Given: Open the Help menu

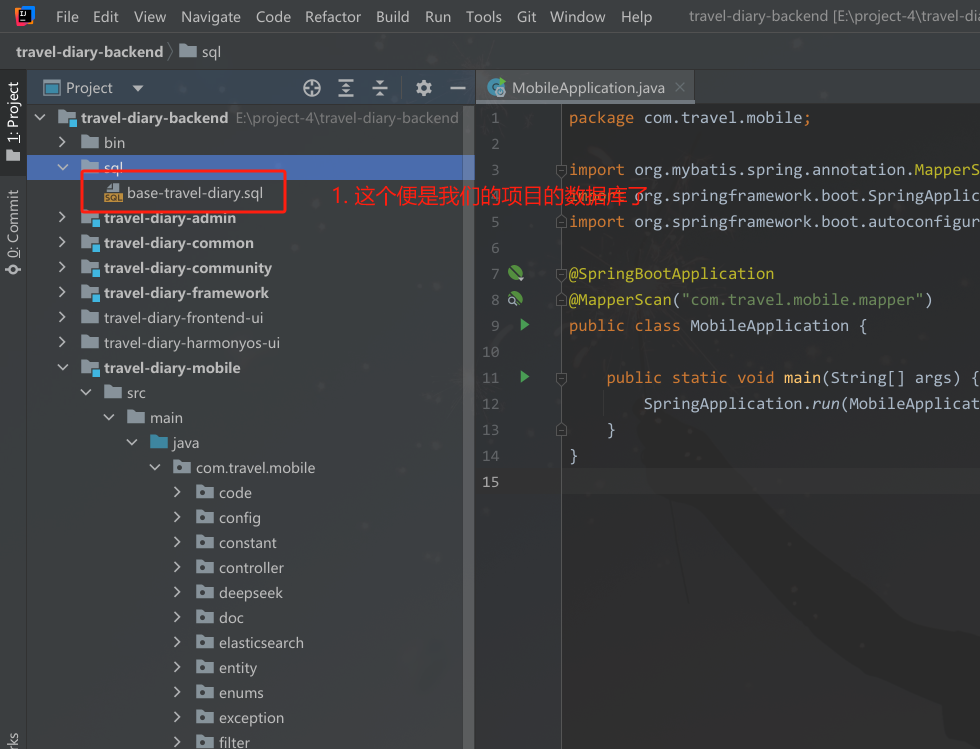Looking at the screenshot, I should coord(636,17).
